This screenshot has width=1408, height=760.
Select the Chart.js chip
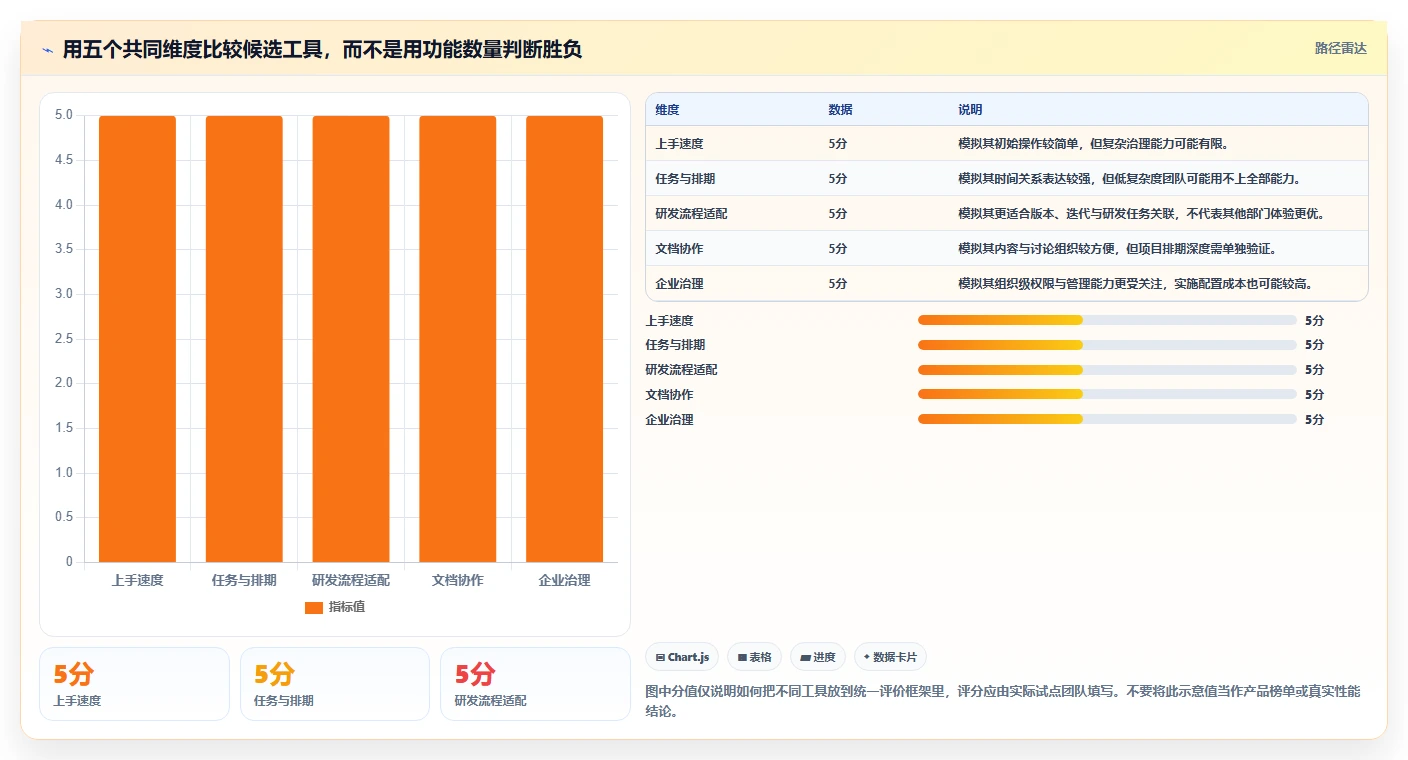682,657
